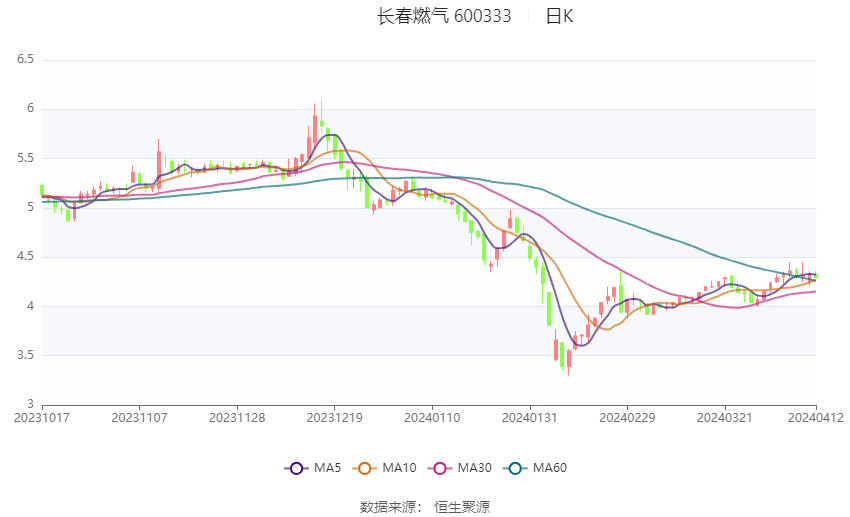
Task: Click the chart title 长春燃气 600333
Action: (x=444, y=16)
